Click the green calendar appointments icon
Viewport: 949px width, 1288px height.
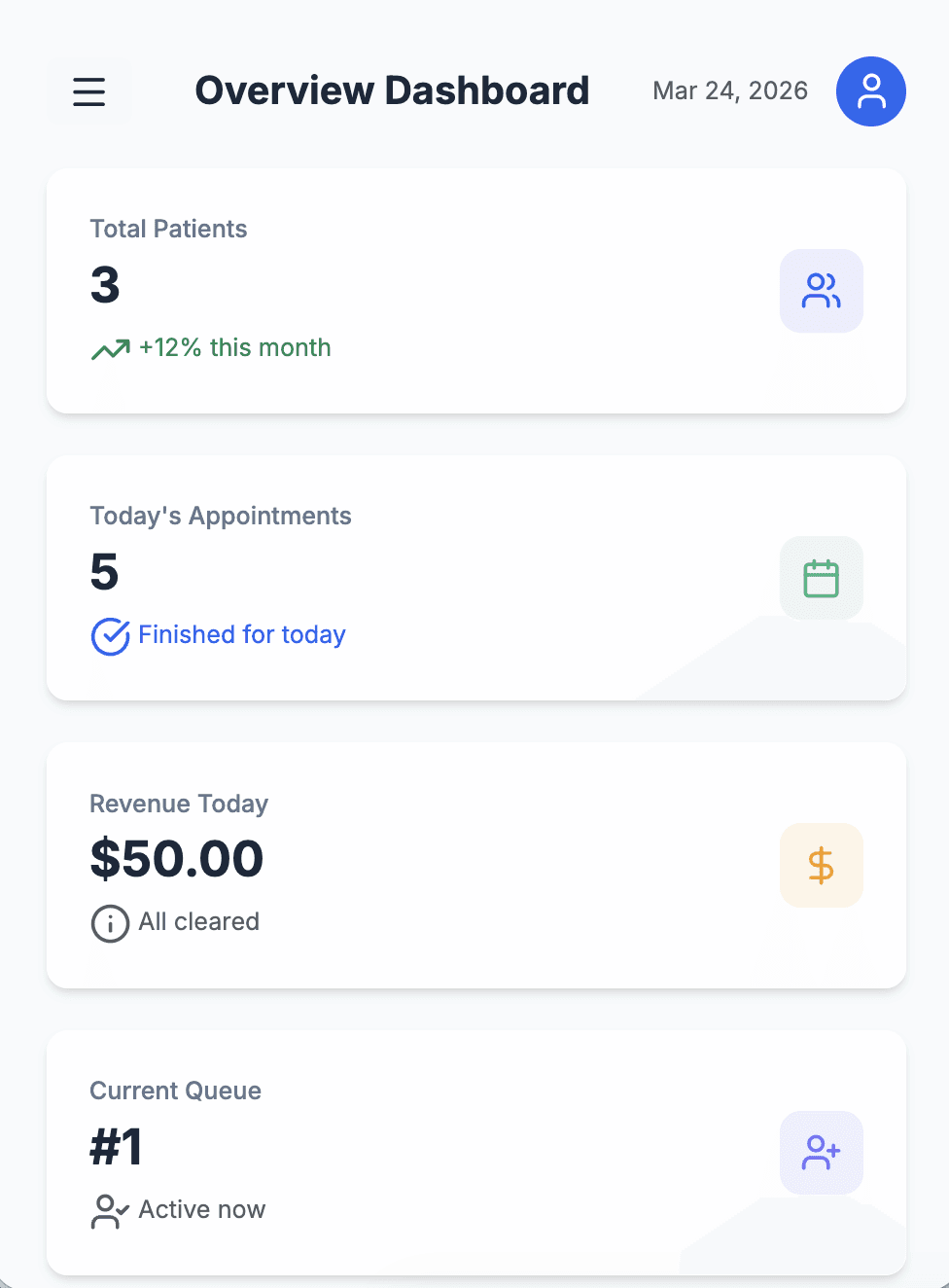click(x=822, y=578)
